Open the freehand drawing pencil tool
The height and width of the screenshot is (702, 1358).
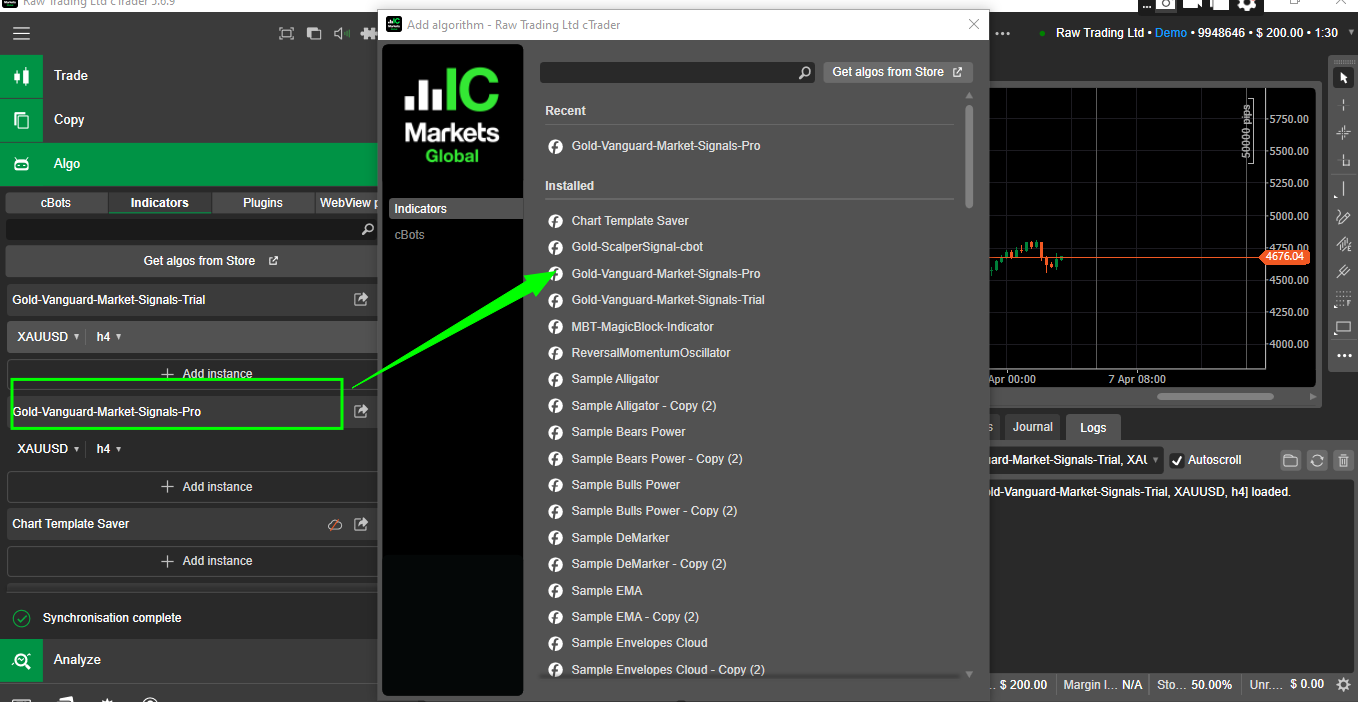(x=1343, y=216)
